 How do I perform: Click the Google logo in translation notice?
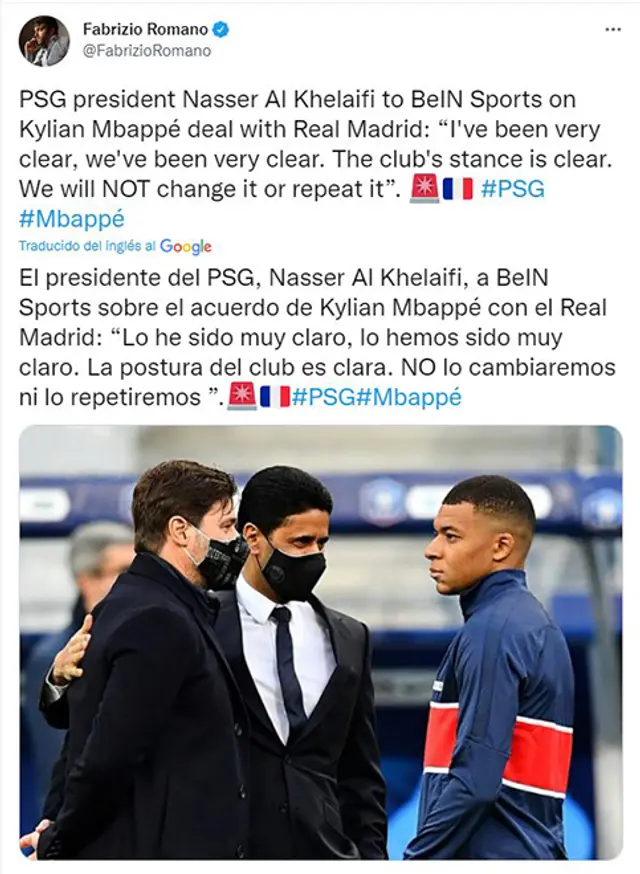pyautogui.click(x=186, y=246)
